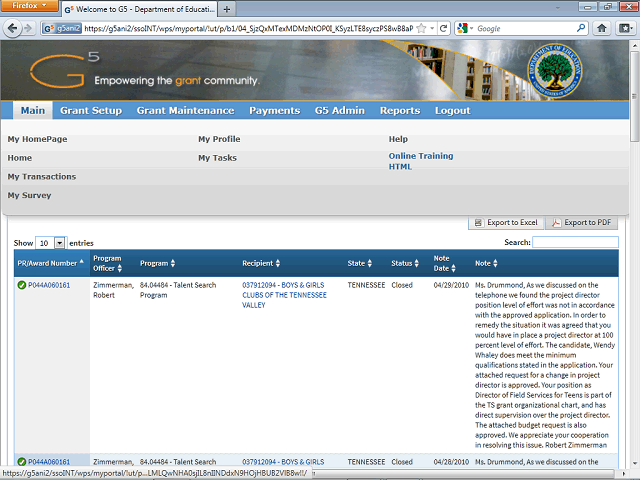Screen dimensions: 640x480
Task: Open first row Boys & Girls Clubs recipient link
Action: coord(284,295)
